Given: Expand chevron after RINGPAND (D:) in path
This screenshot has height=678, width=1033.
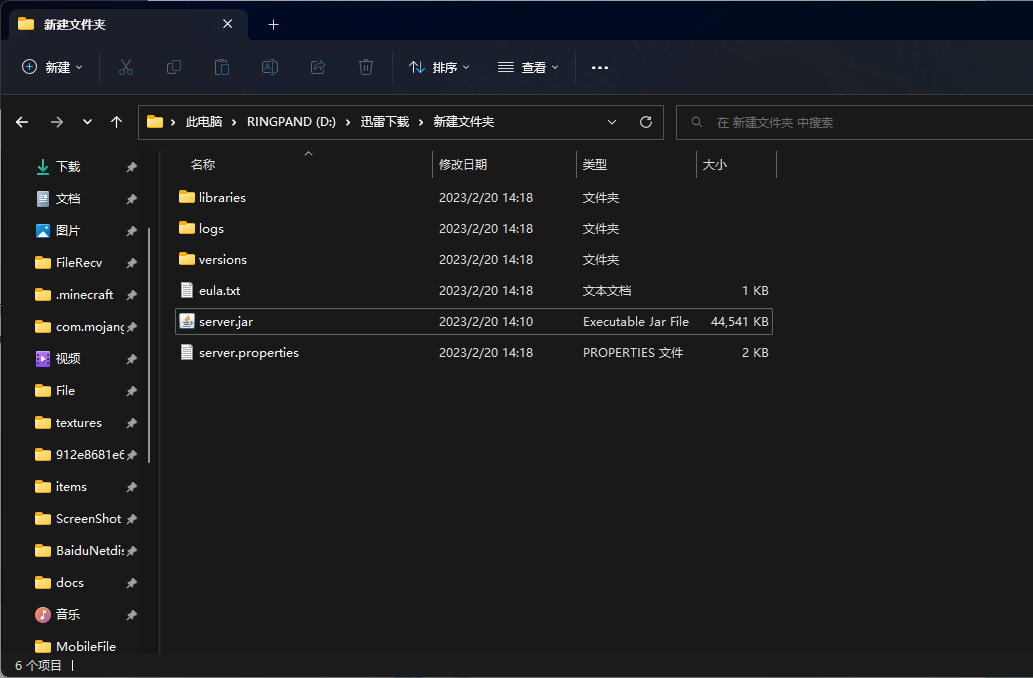Looking at the screenshot, I should point(348,122).
